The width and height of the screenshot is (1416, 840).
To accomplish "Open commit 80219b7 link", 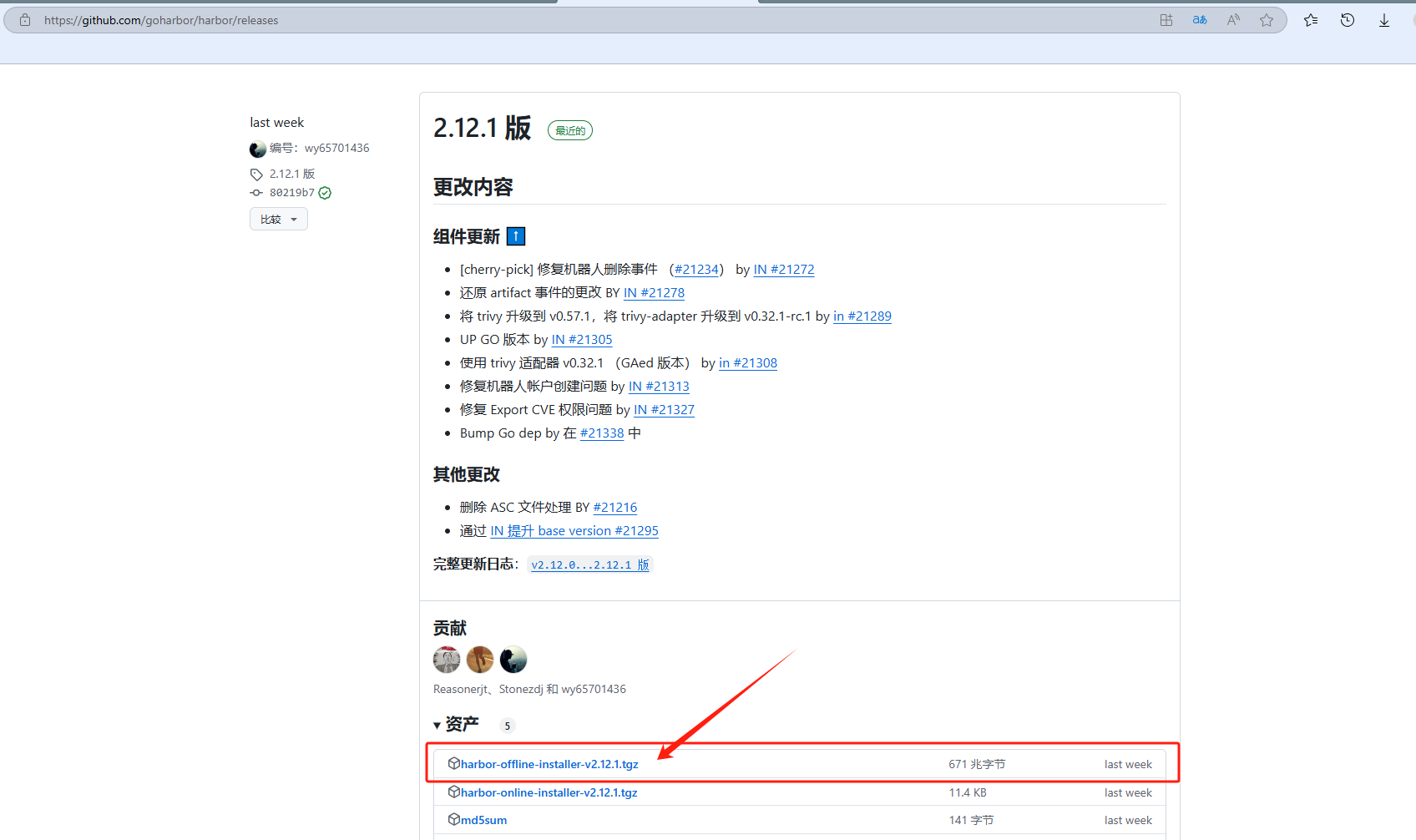I will (x=292, y=193).
